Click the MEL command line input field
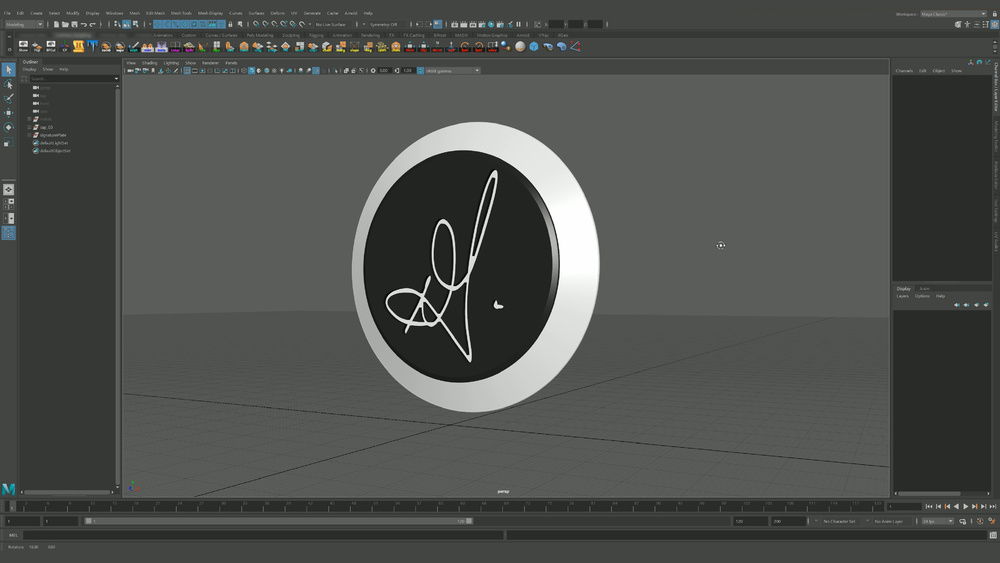The image size is (1000, 563). click(264, 535)
